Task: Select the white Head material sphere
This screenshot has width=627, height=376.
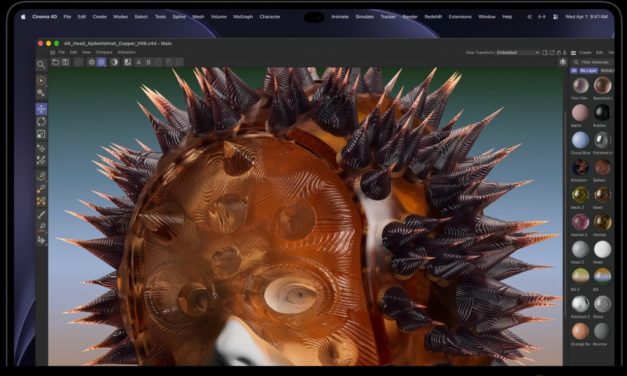Action: [602, 249]
